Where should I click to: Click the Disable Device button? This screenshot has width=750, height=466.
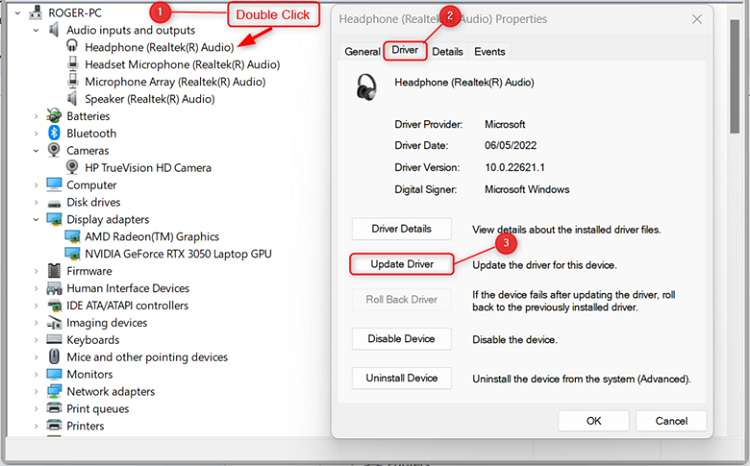[x=401, y=339]
